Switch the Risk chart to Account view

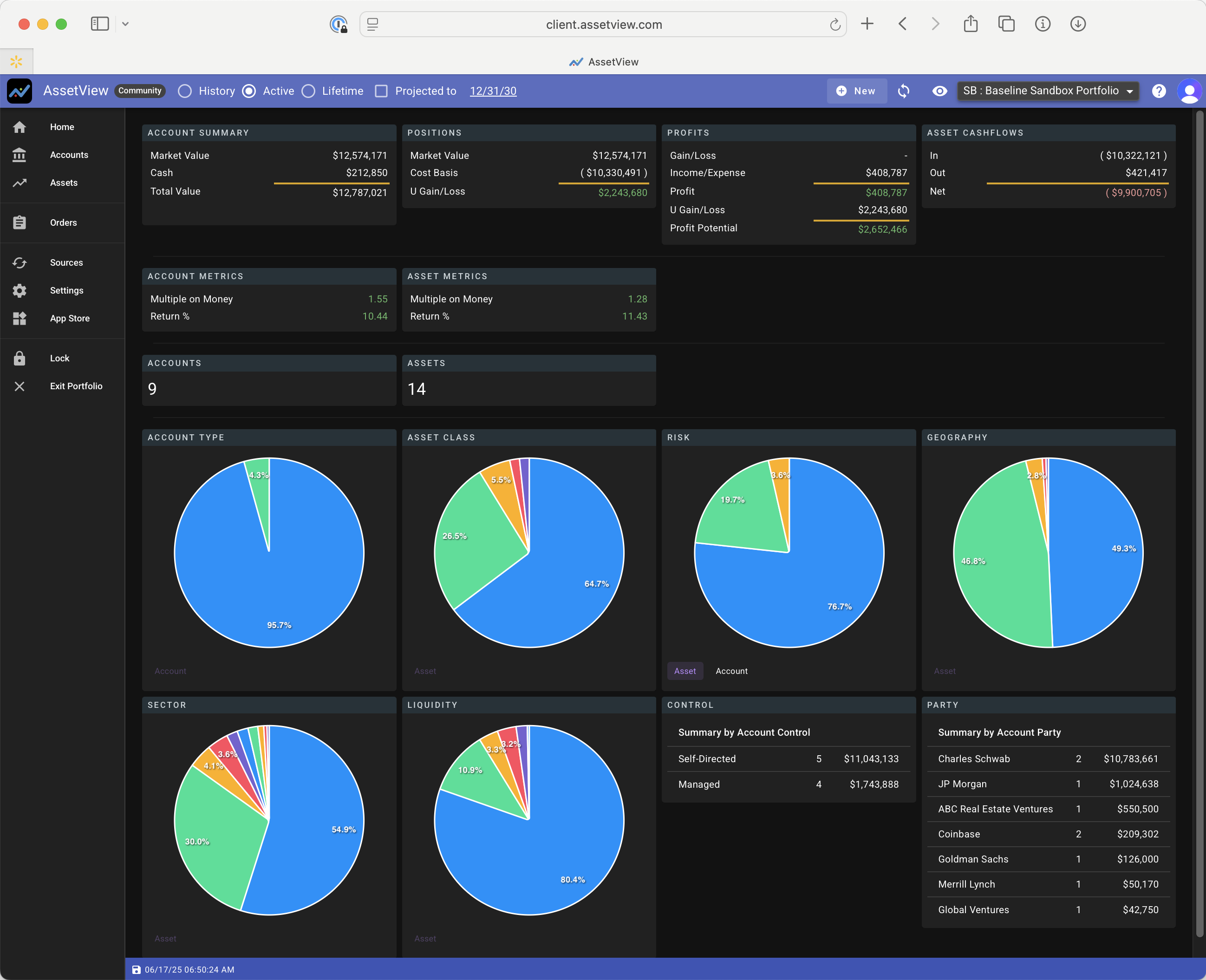[x=731, y=671]
